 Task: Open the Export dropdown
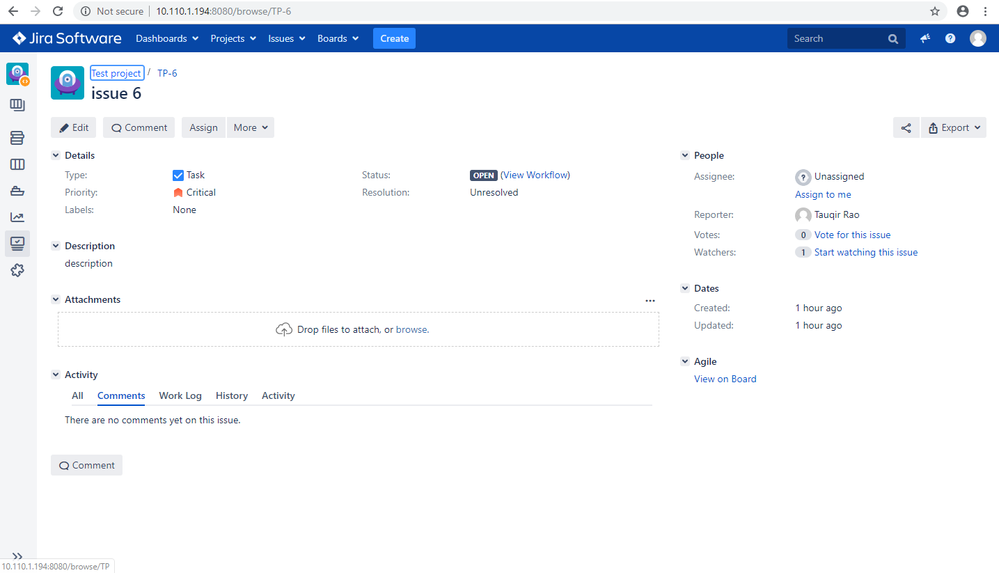click(x=954, y=127)
